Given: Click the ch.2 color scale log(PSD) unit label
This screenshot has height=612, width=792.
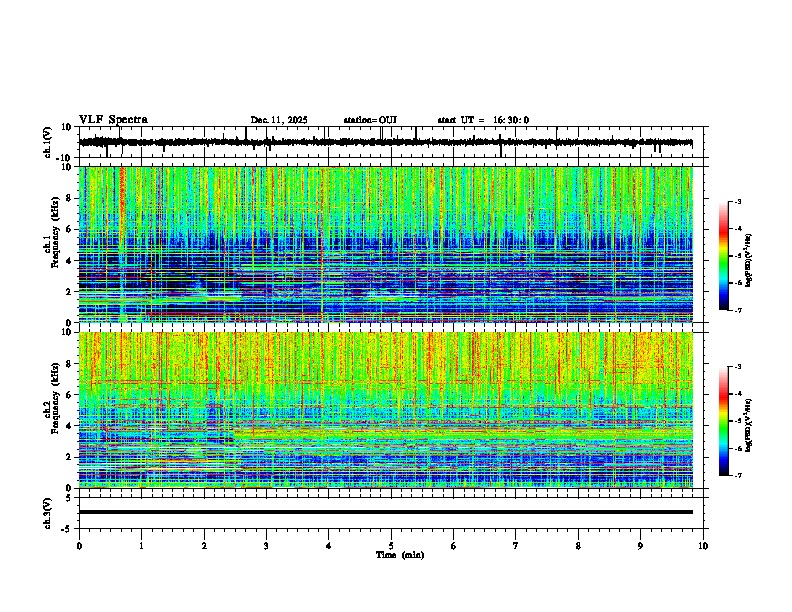Looking at the screenshot, I should [x=749, y=426].
